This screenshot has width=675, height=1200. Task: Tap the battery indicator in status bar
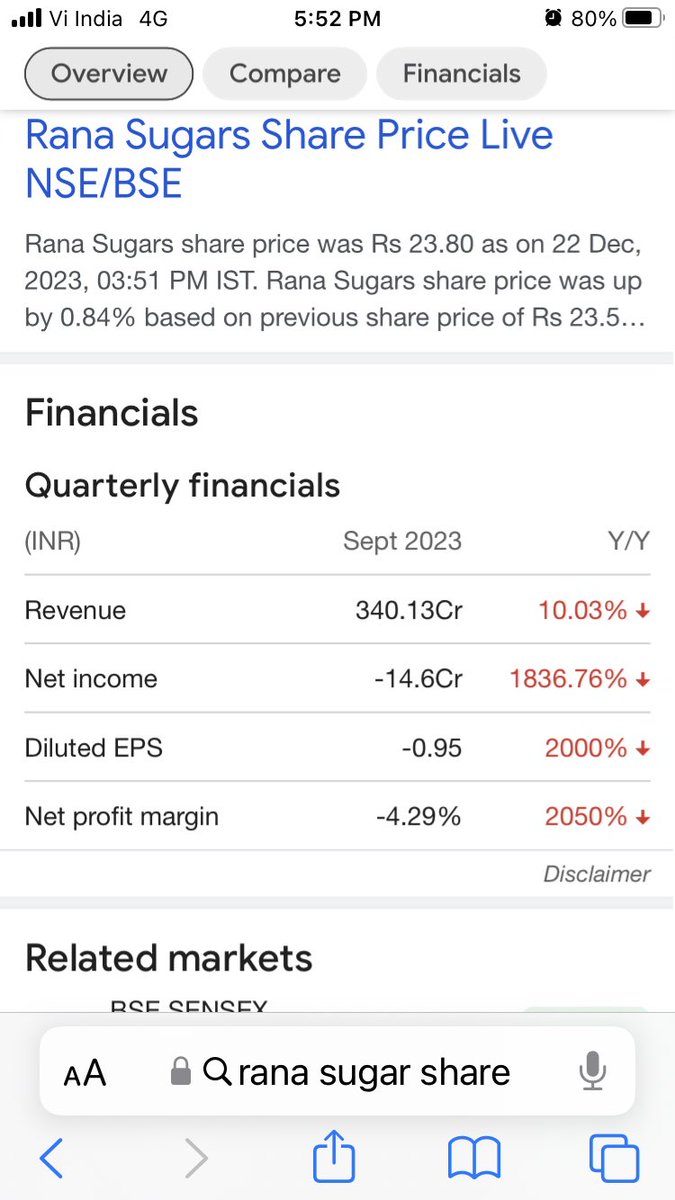click(x=643, y=18)
